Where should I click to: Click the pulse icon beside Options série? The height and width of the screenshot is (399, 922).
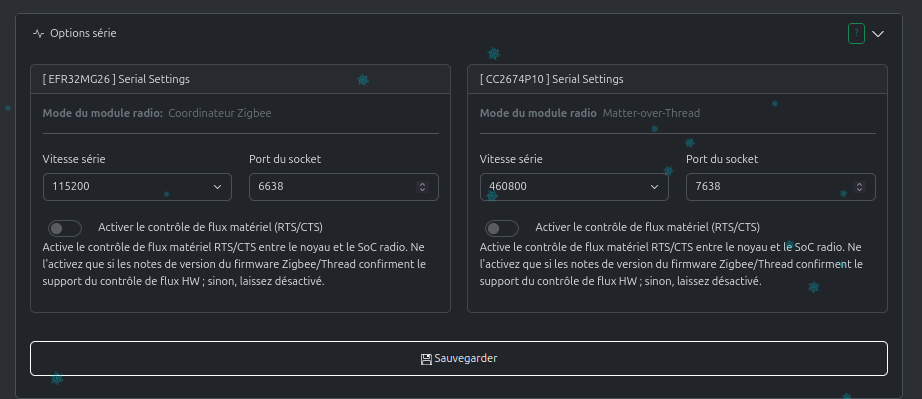click(x=39, y=33)
